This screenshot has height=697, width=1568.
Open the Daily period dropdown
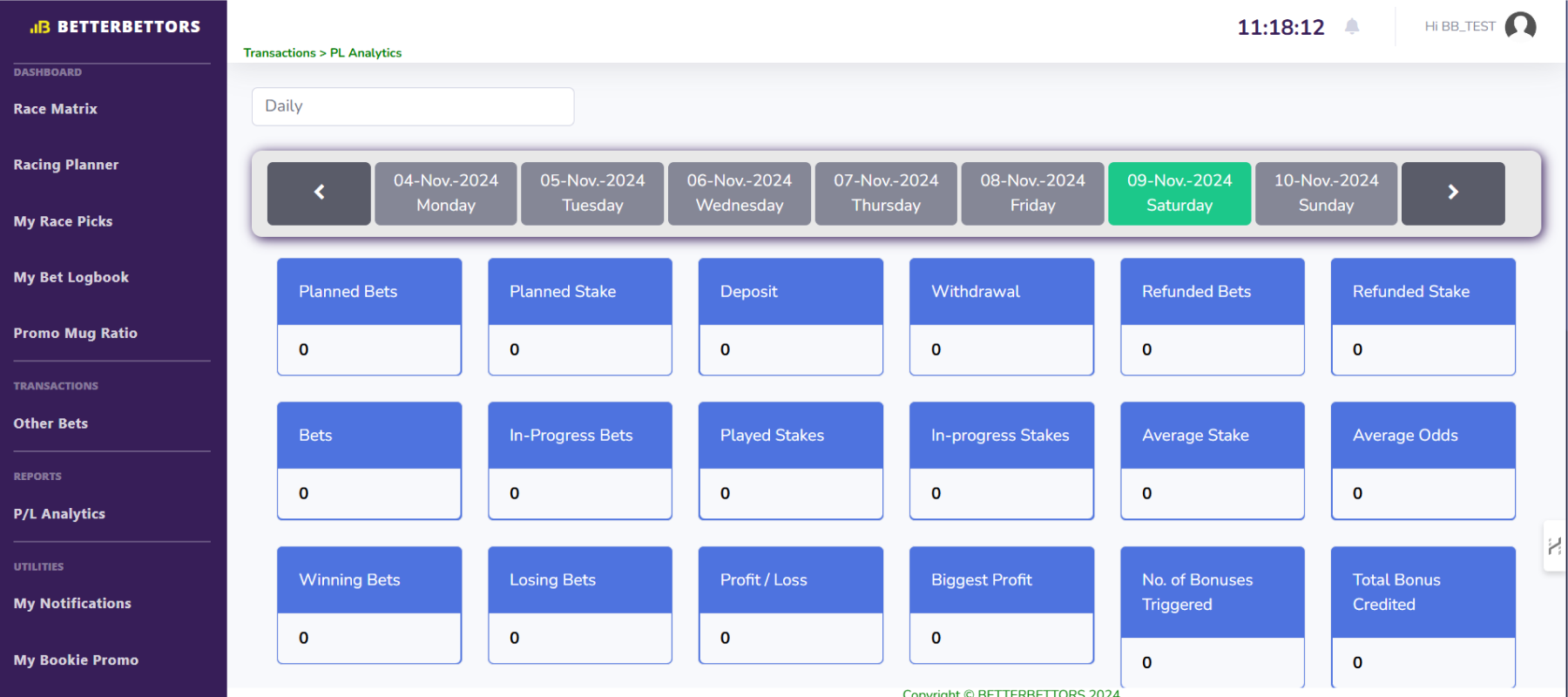[x=413, y=106]
